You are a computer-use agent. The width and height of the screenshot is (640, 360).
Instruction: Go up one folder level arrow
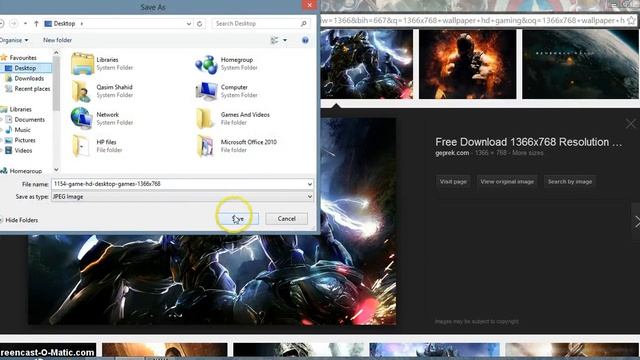click(x=36, y=24)
